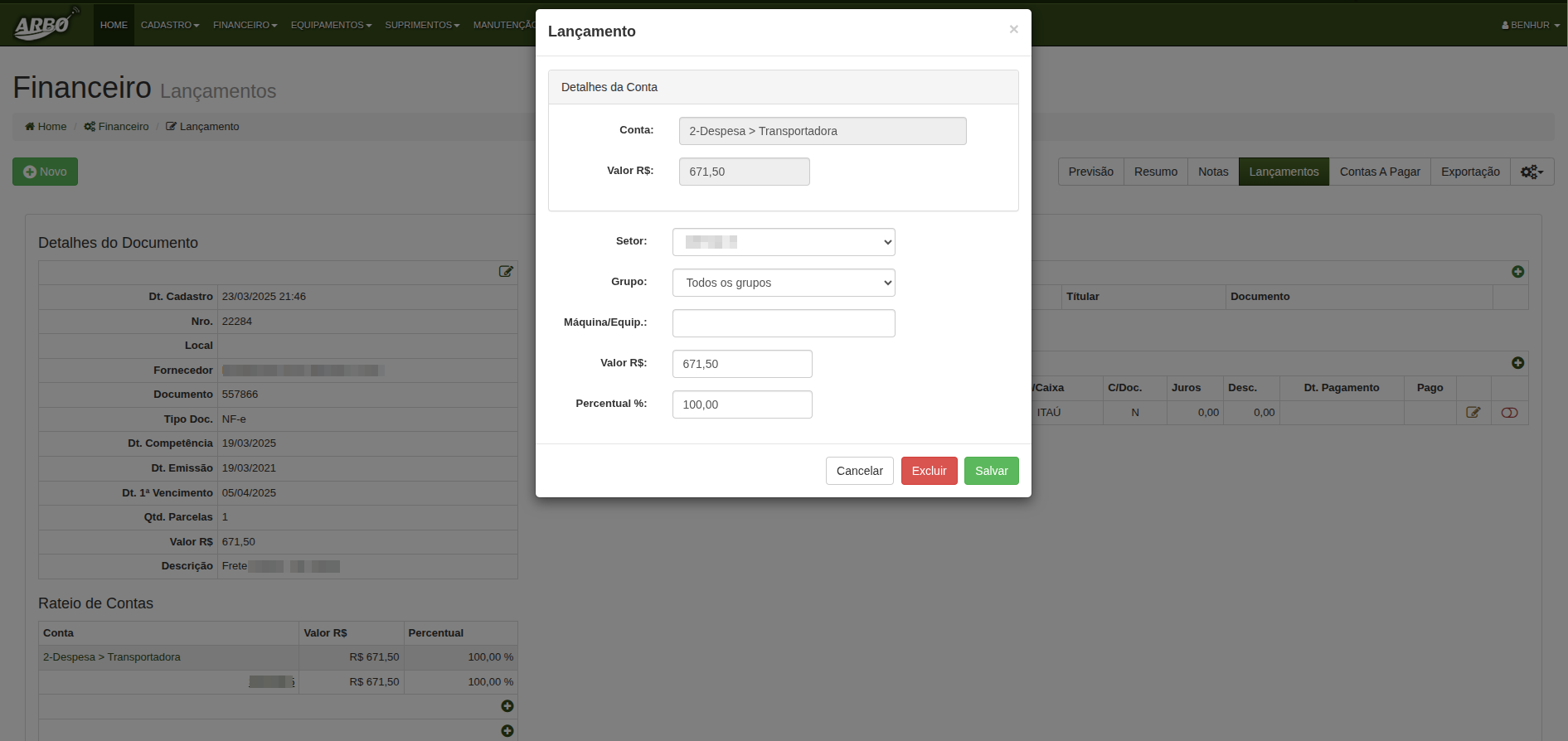Screen dimensions: 1568x741
Task: Close the Lançamento dialog with the X
Action: click(x=1013, y=30)
